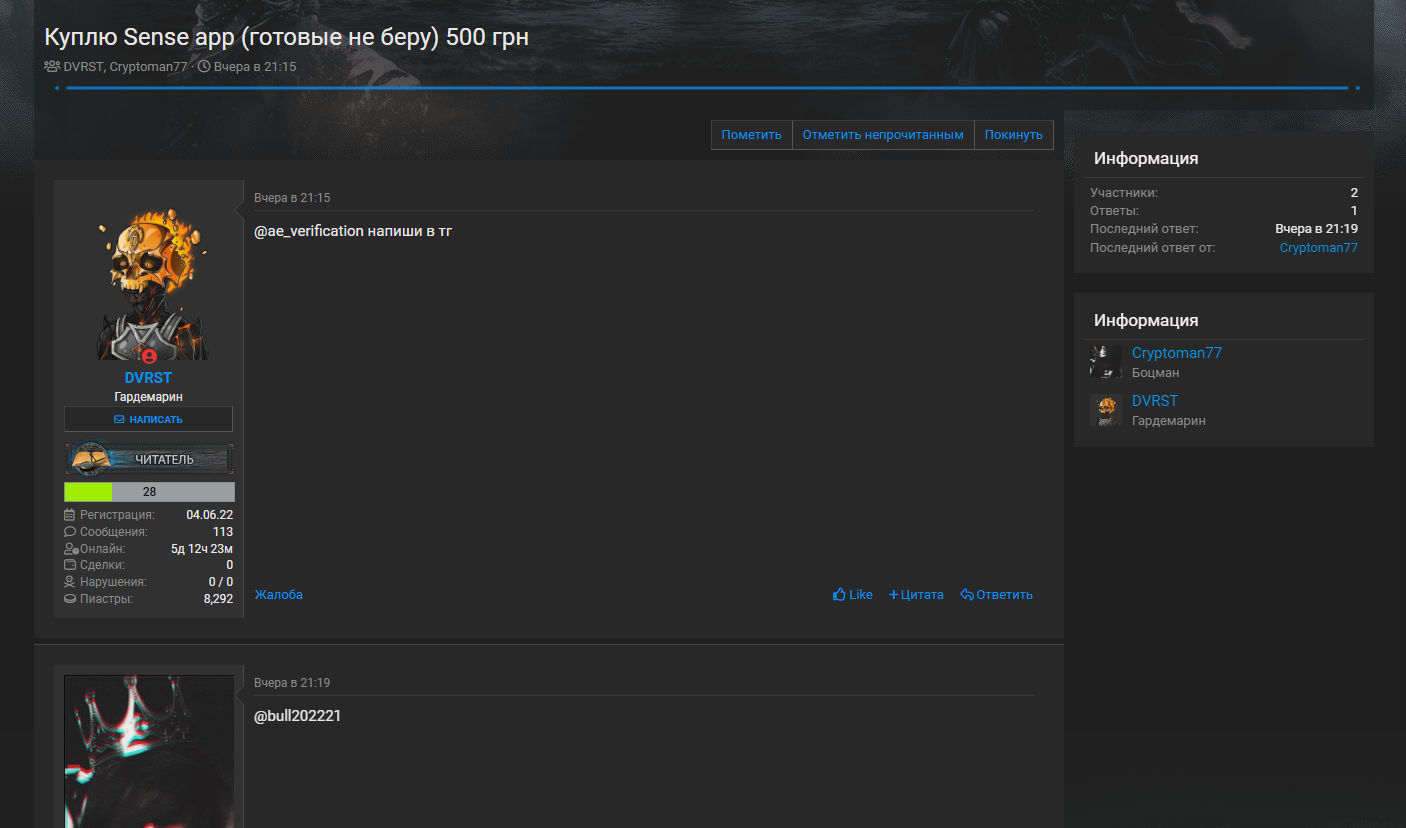
Task: Click the participants icon under title
Action: pos(52,67)
